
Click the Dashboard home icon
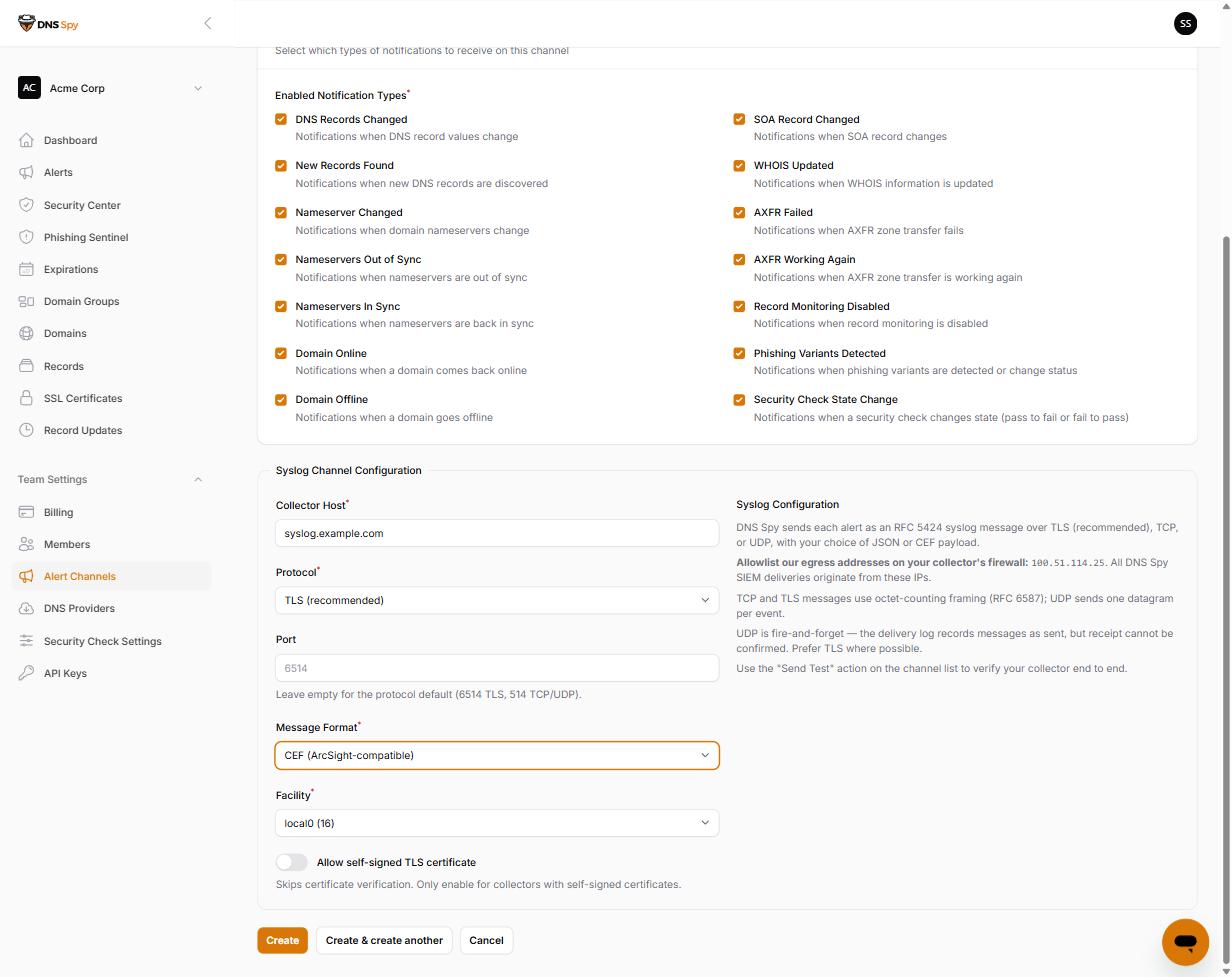[26, 140]
